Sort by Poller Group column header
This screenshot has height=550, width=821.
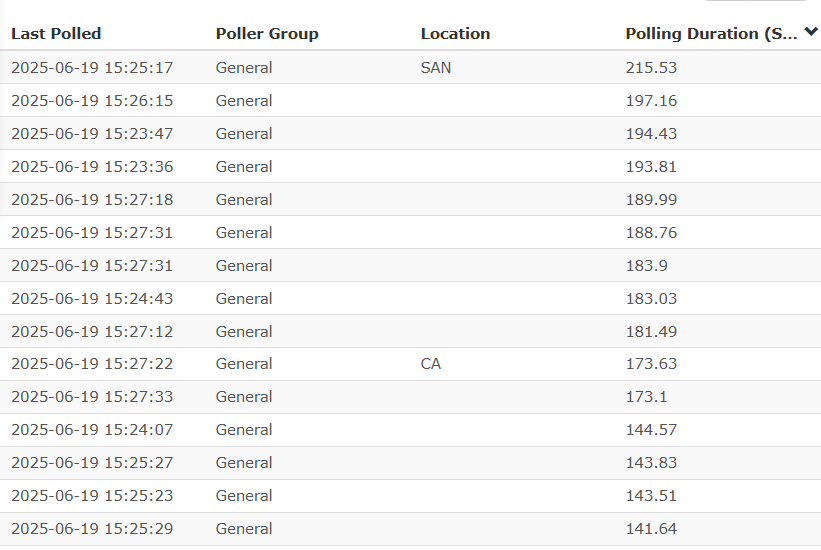[267, 34]
